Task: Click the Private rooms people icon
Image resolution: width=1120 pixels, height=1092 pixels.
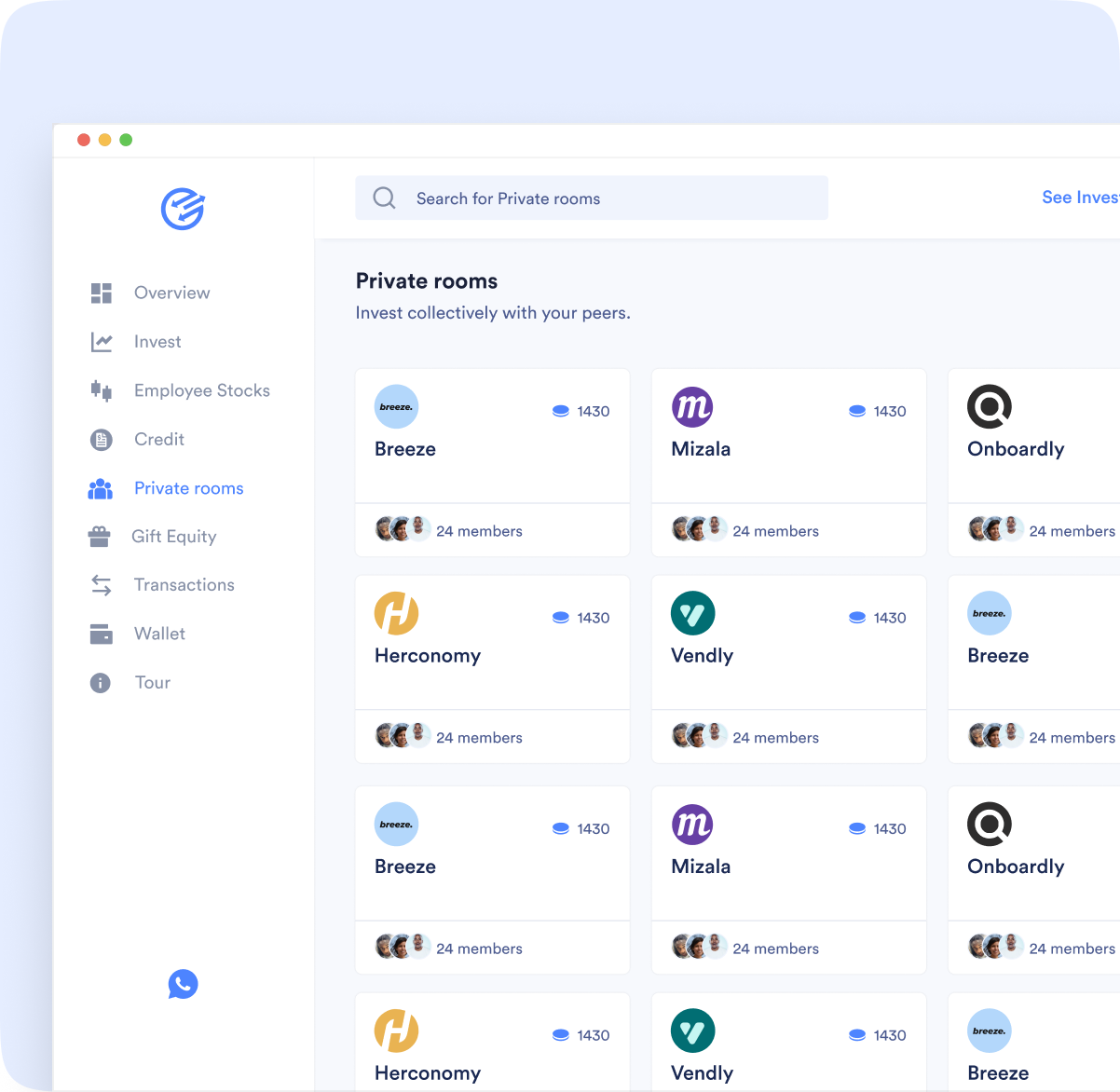Action: tap(101, 488)
